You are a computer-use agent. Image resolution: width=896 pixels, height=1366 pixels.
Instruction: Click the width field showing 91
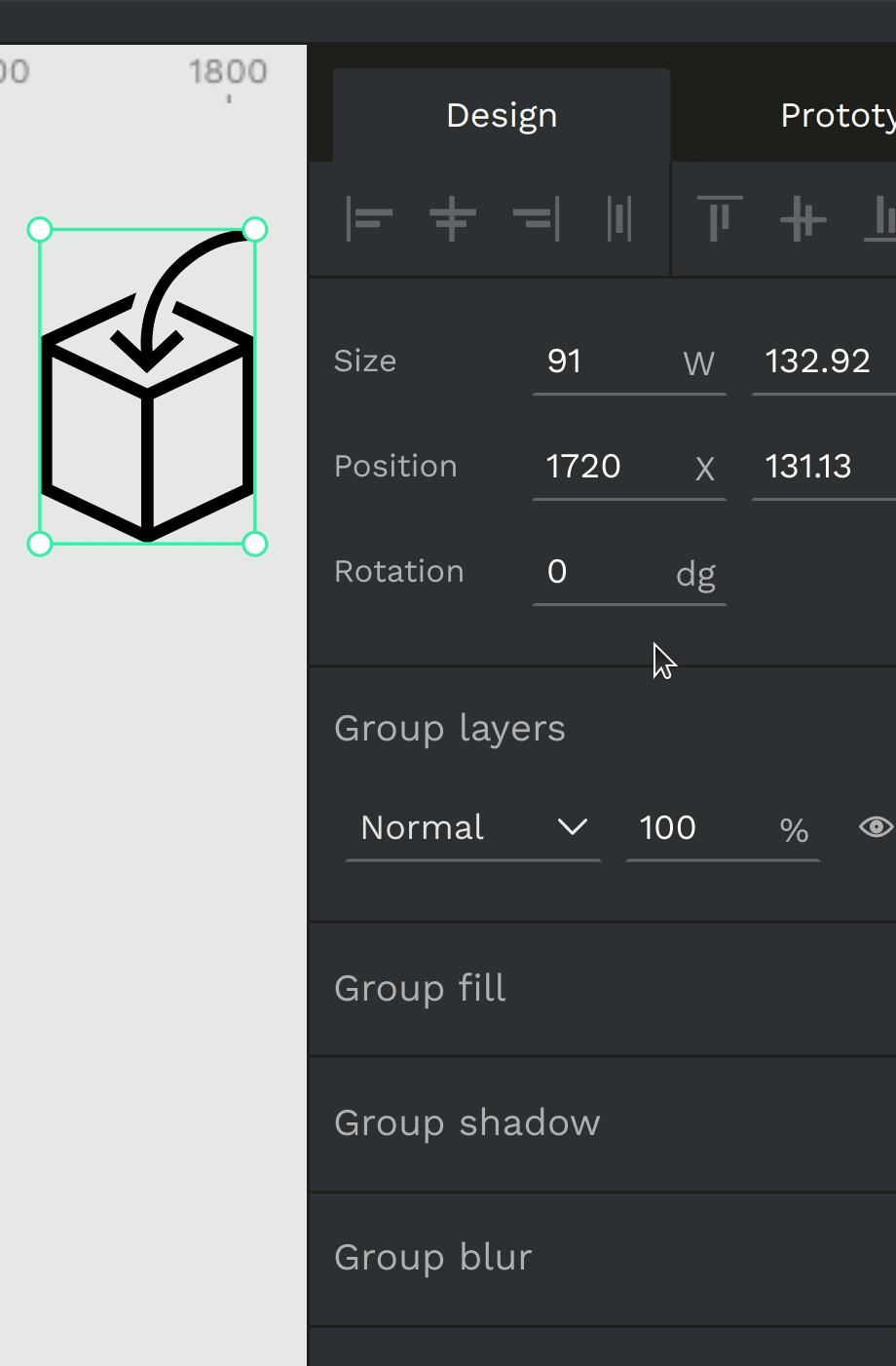(x=629, y=362)
